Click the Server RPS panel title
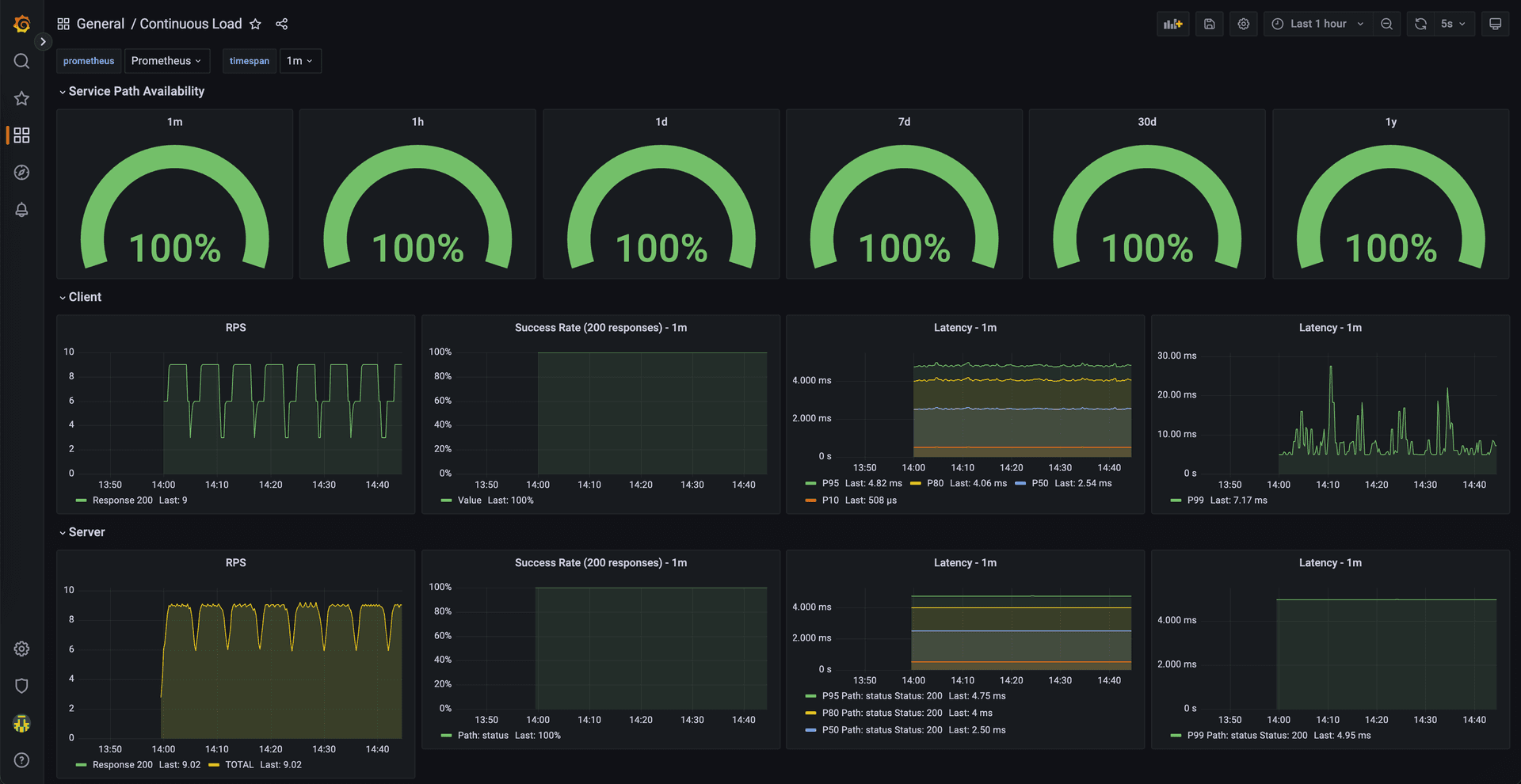This screenshot has height=784, width=1521. [x=235, y=563]
